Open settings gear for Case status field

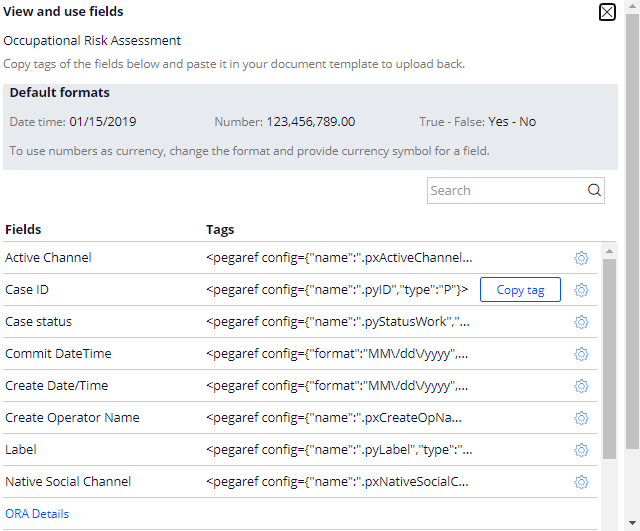coord(581,322)
